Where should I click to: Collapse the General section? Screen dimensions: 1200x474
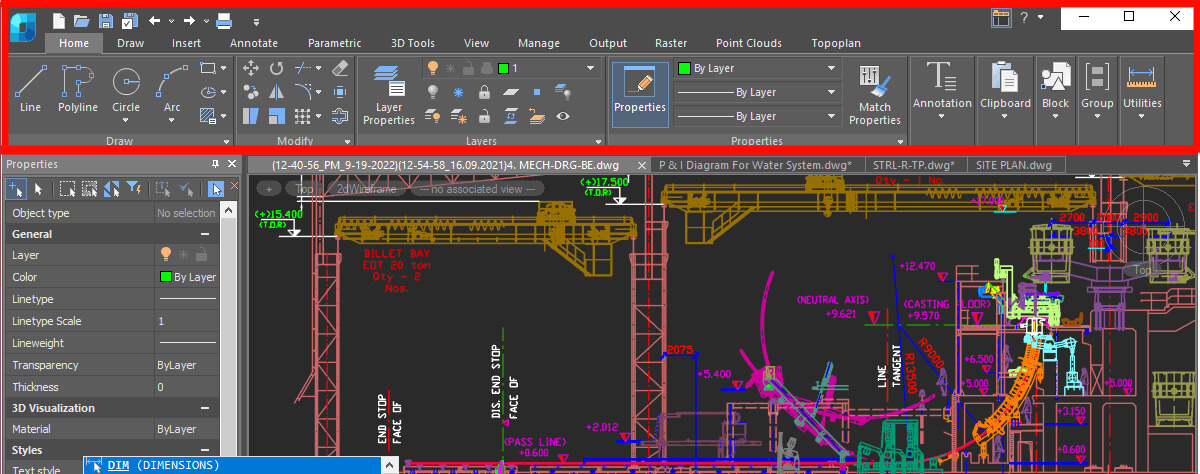click(x=204, y=234)
